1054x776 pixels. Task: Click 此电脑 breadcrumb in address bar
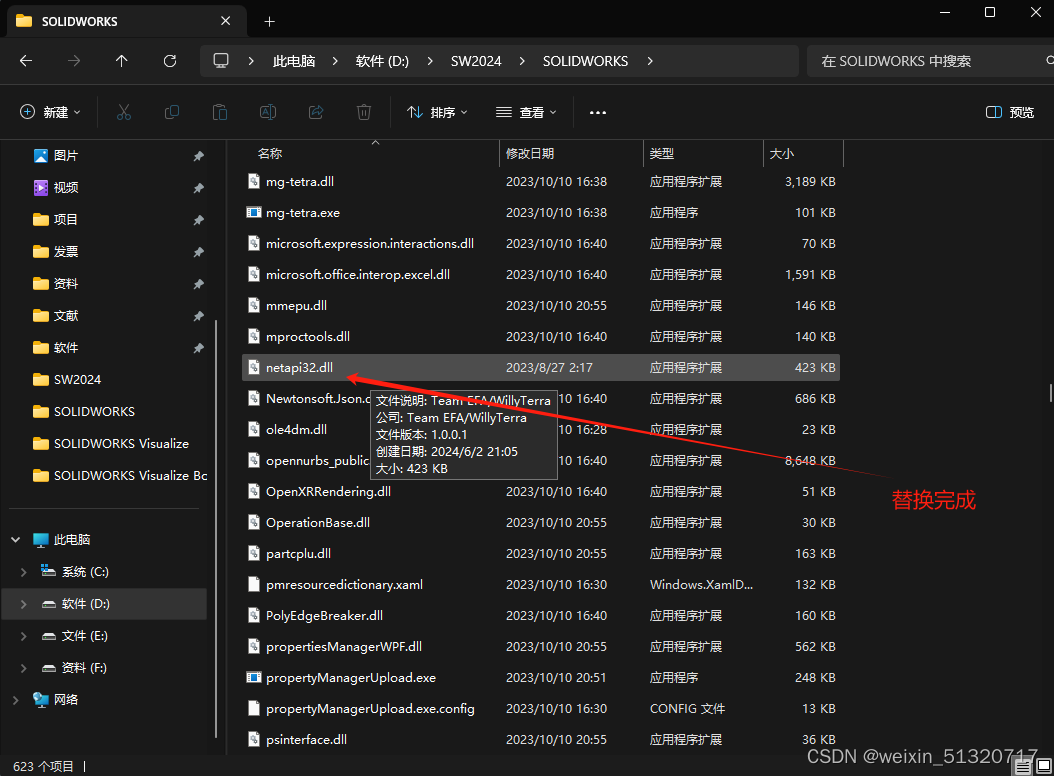pyautogui.click(x=294, y=61)
